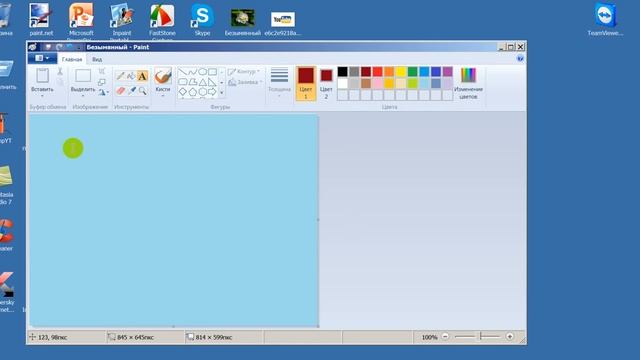This screenshot has width=640, height=360.
Task: Select the Eraser tool
Action: tap(120, 90)
